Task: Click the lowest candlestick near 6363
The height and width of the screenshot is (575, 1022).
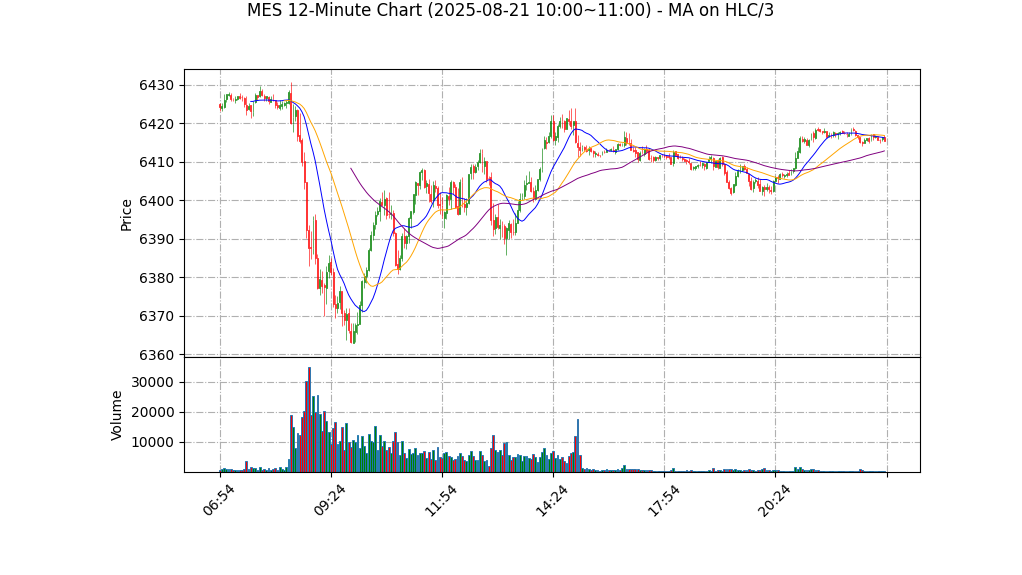Action: tap(353, 332)
